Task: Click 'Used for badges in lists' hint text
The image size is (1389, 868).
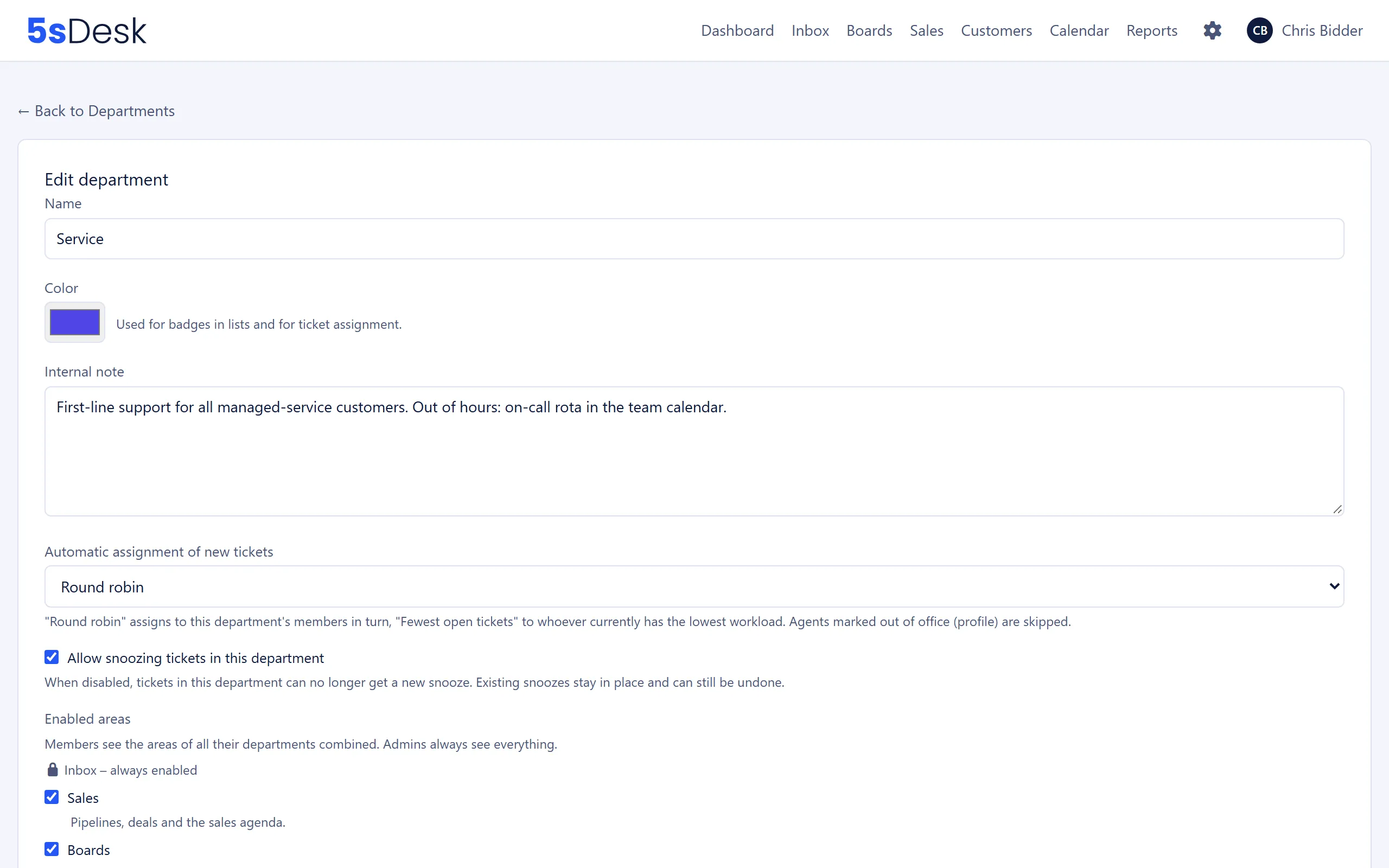Action: [259, 324]
